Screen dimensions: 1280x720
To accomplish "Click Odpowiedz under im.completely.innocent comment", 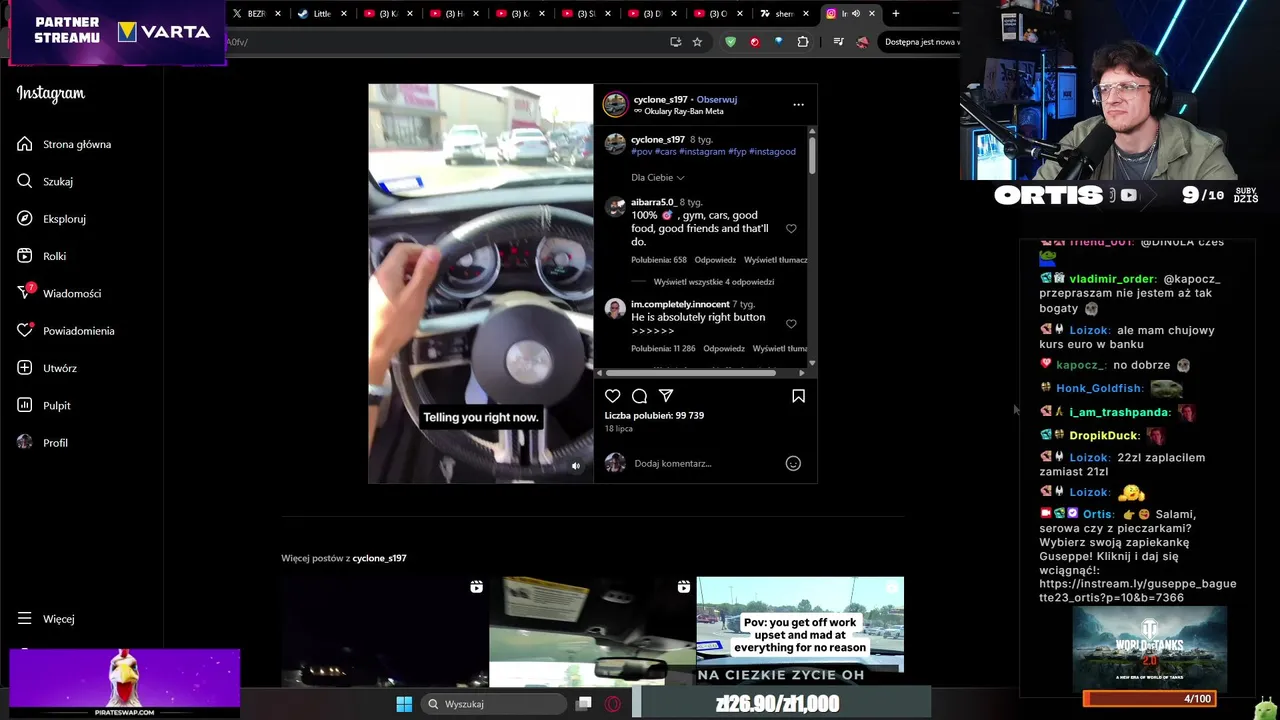I will point(724,349).
